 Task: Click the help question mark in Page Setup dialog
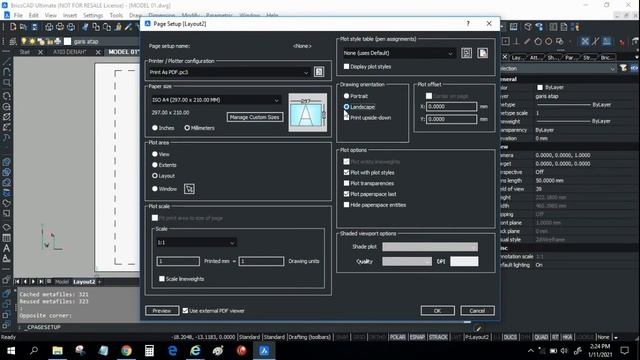tap(468, 24)
